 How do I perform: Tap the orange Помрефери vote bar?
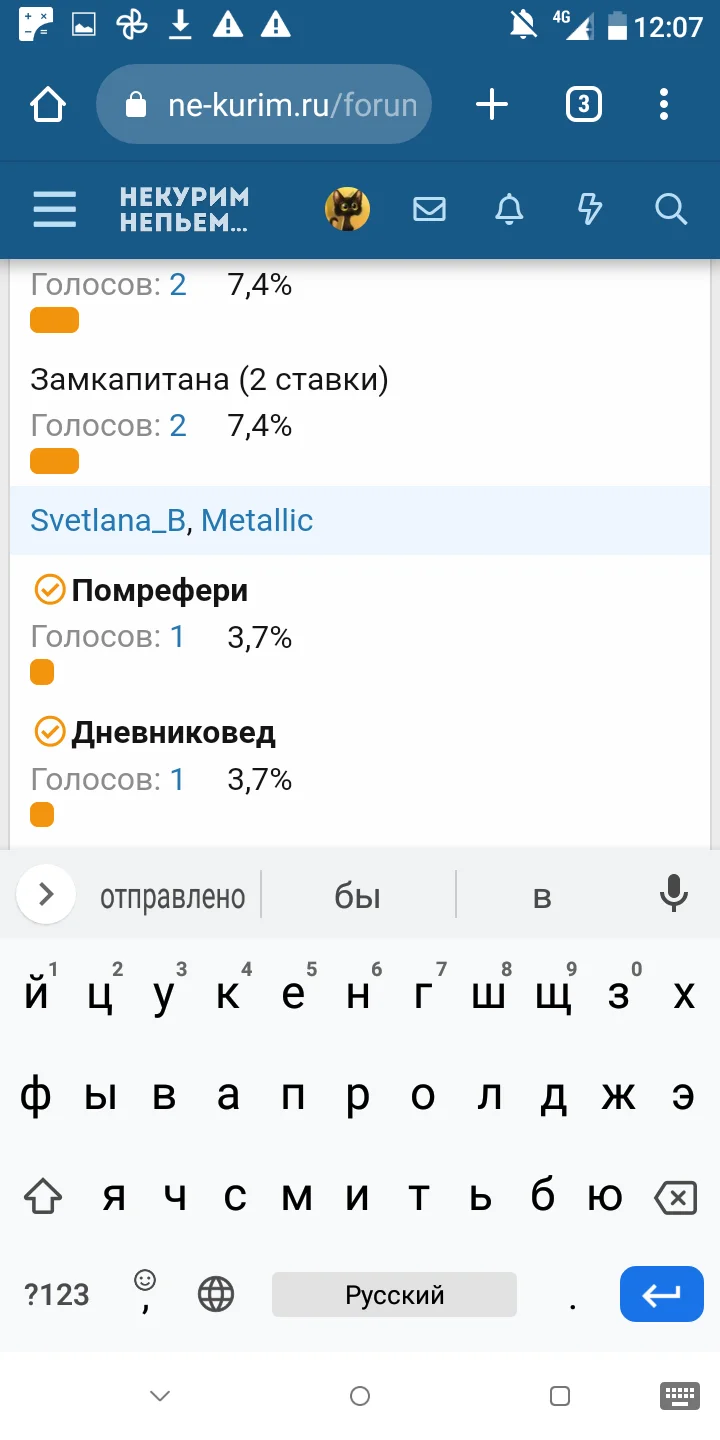[42, 673]
